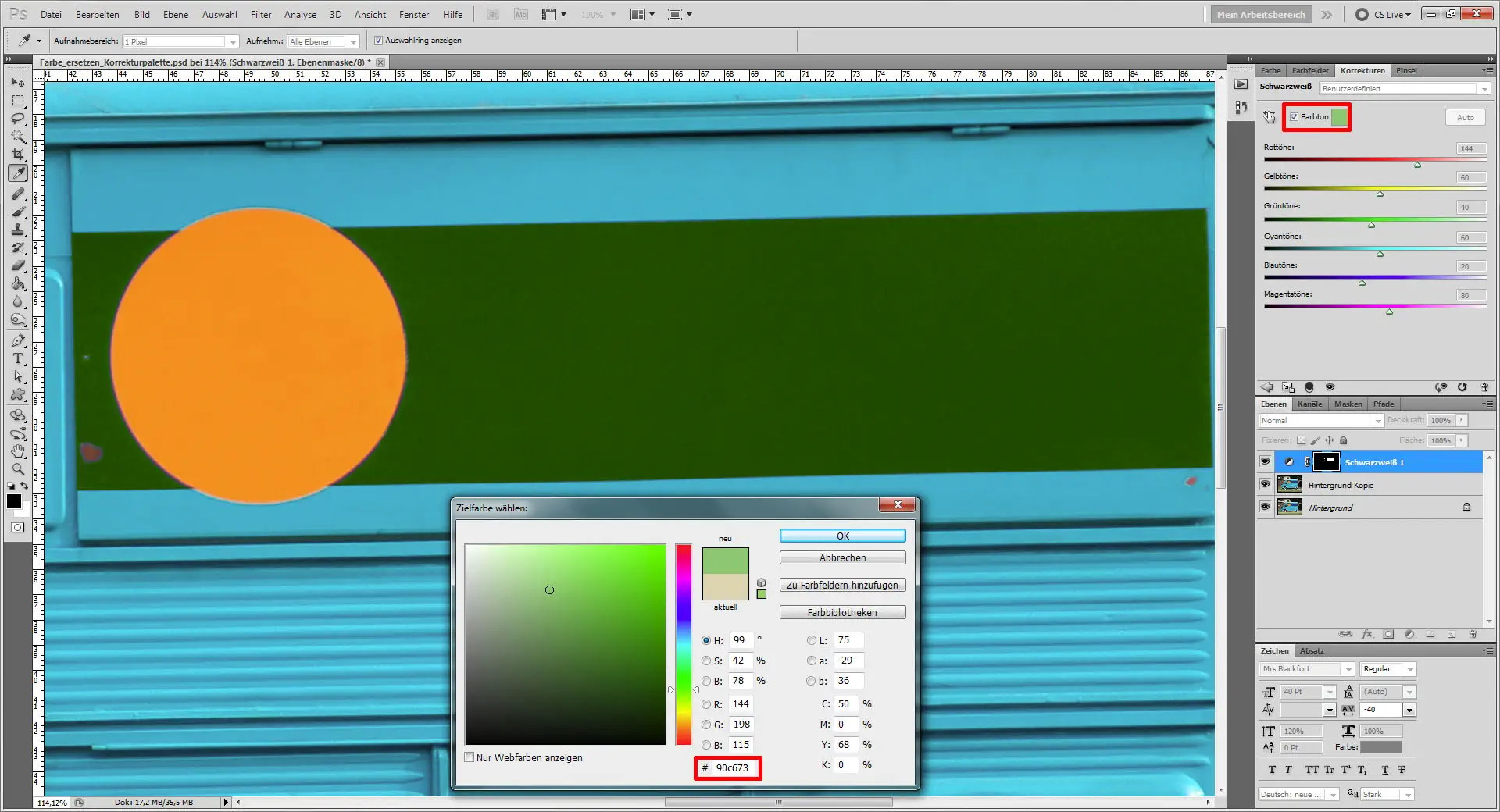
Task: Click the Farbbibliotheken button
Action: point(841,612)
